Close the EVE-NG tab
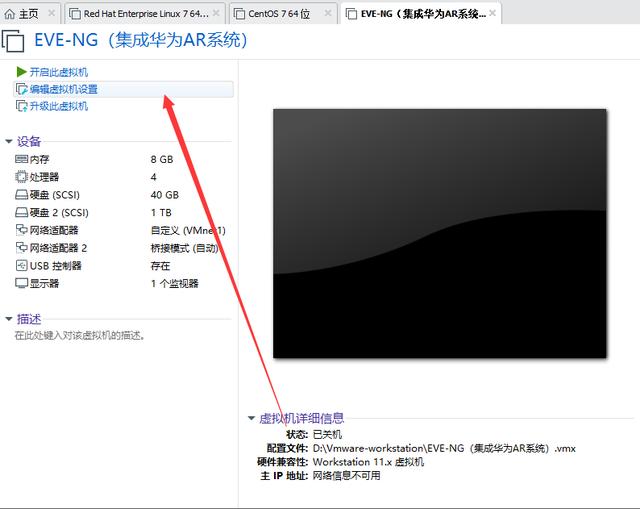The height and width of the screenshot is (509, 640). [x=493, y=13]
